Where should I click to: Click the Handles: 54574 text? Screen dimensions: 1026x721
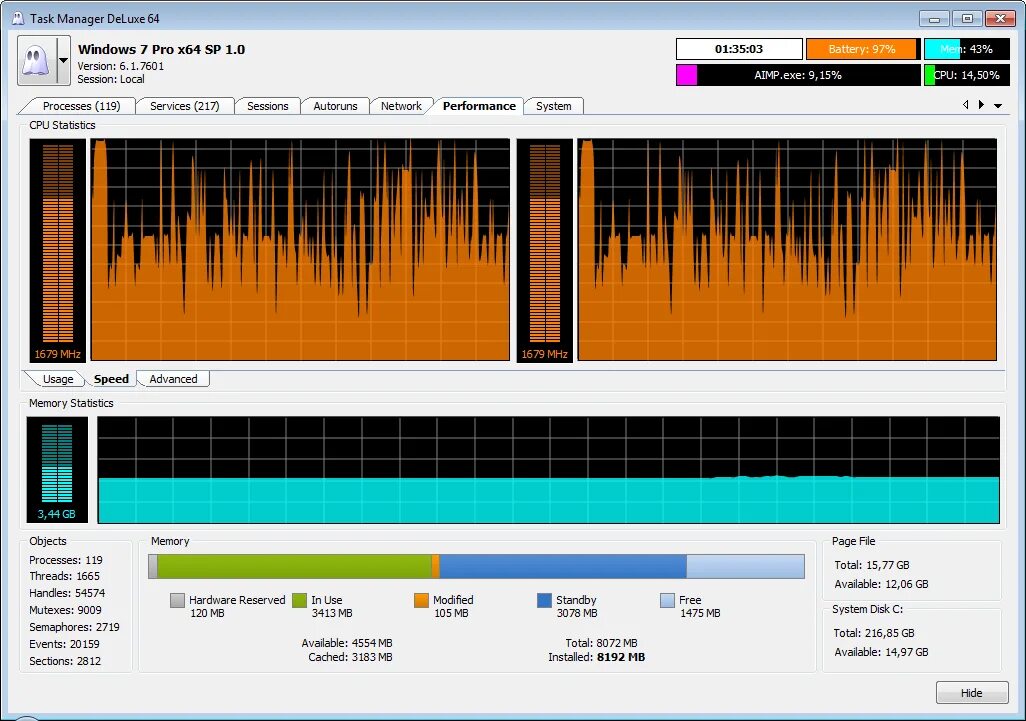tap(67, 593)
